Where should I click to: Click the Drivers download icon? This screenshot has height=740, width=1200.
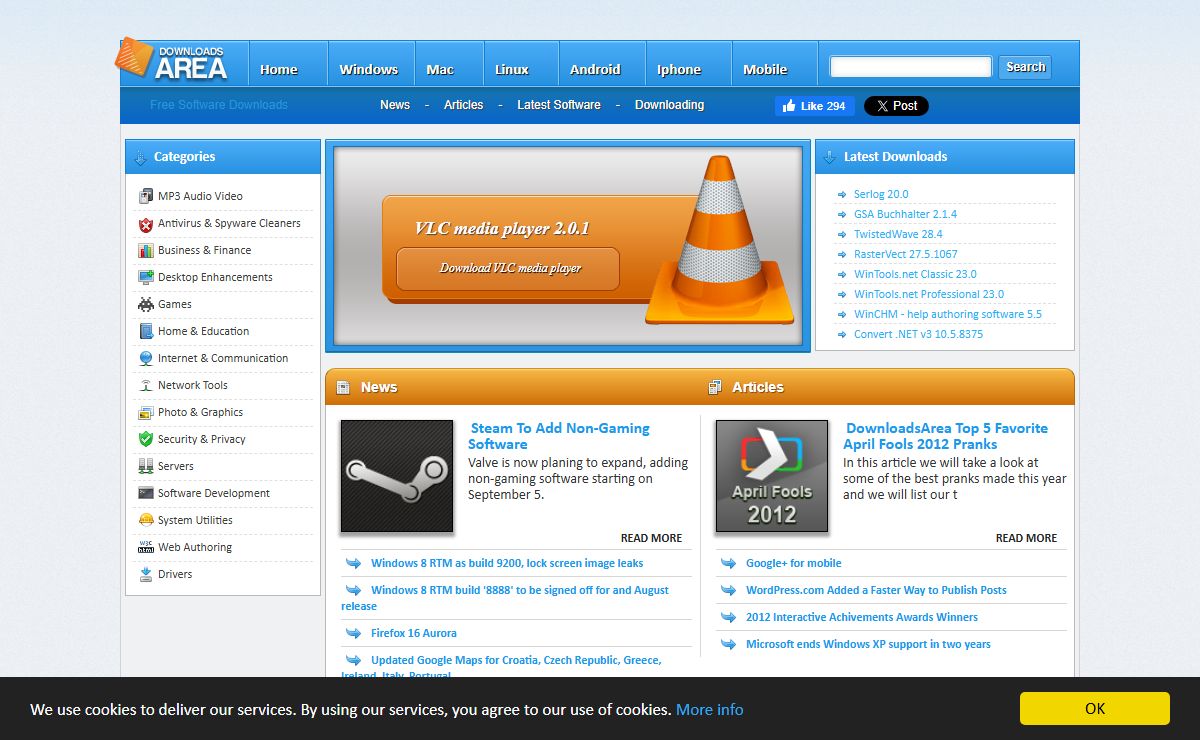coord(146,575)
